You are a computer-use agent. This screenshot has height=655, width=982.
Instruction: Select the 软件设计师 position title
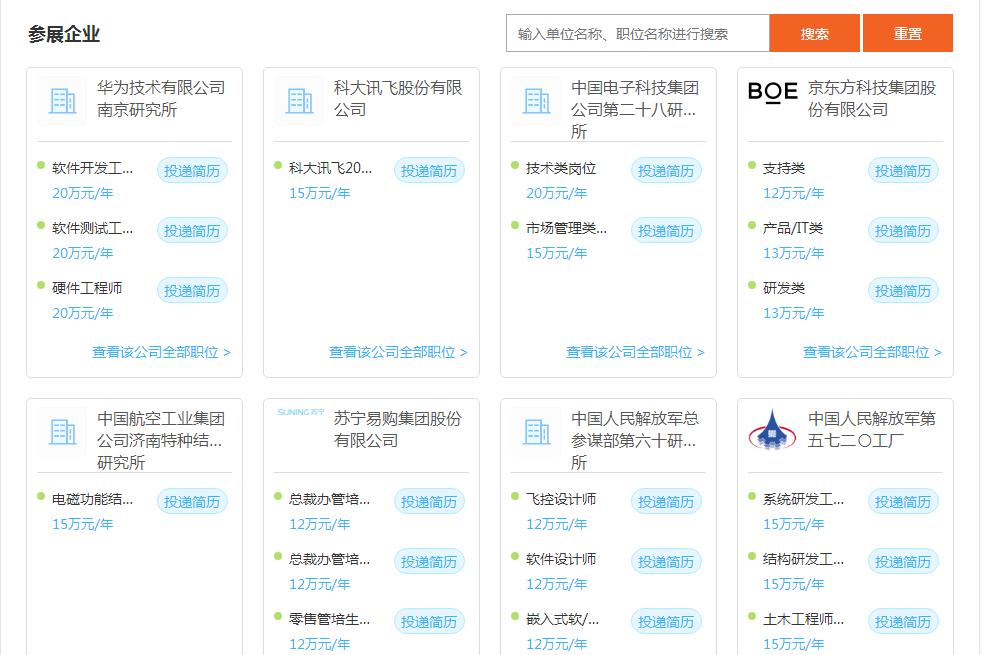coord(561,560)
